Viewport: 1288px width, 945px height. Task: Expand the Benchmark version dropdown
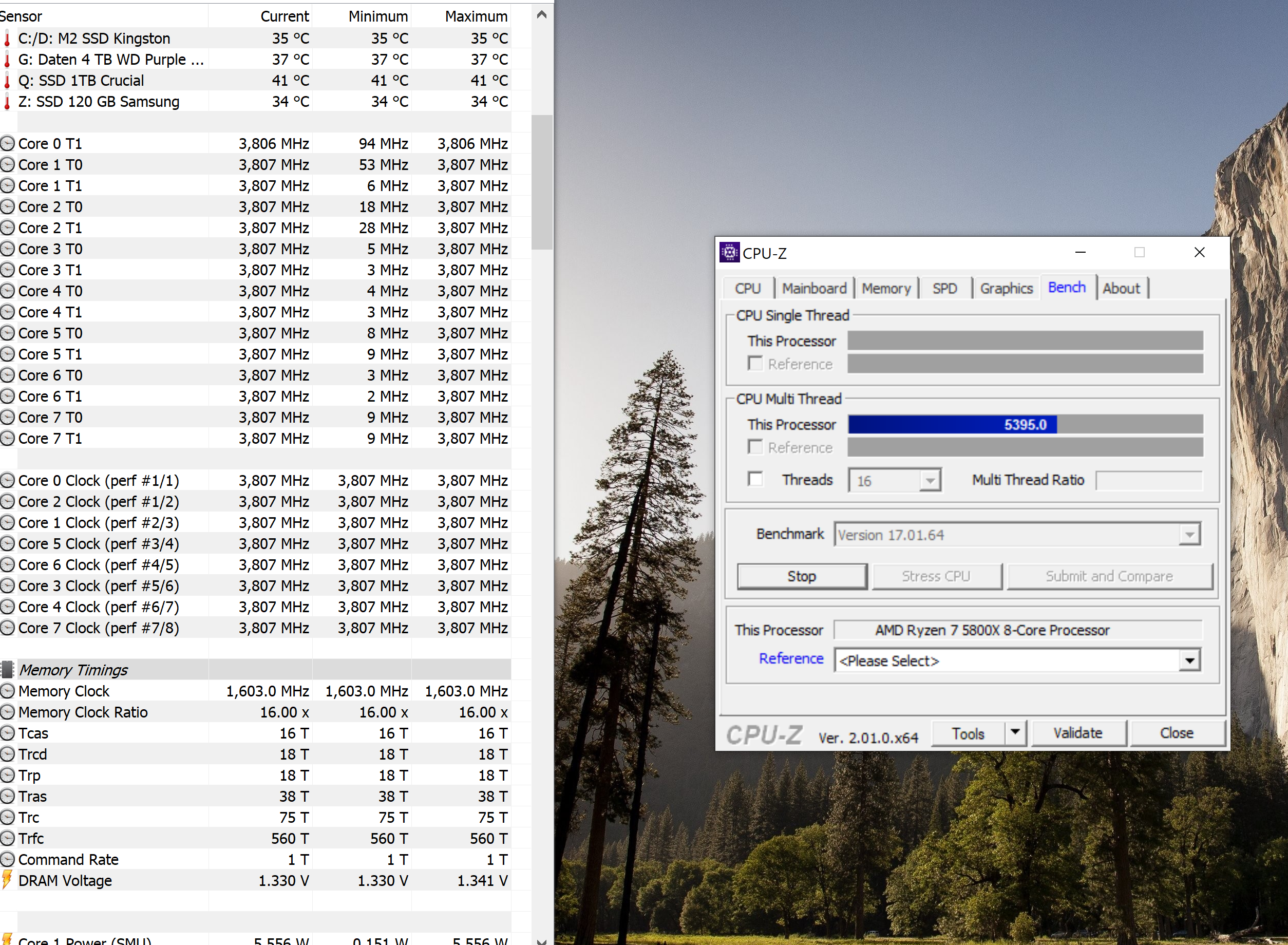point(1189,535)
